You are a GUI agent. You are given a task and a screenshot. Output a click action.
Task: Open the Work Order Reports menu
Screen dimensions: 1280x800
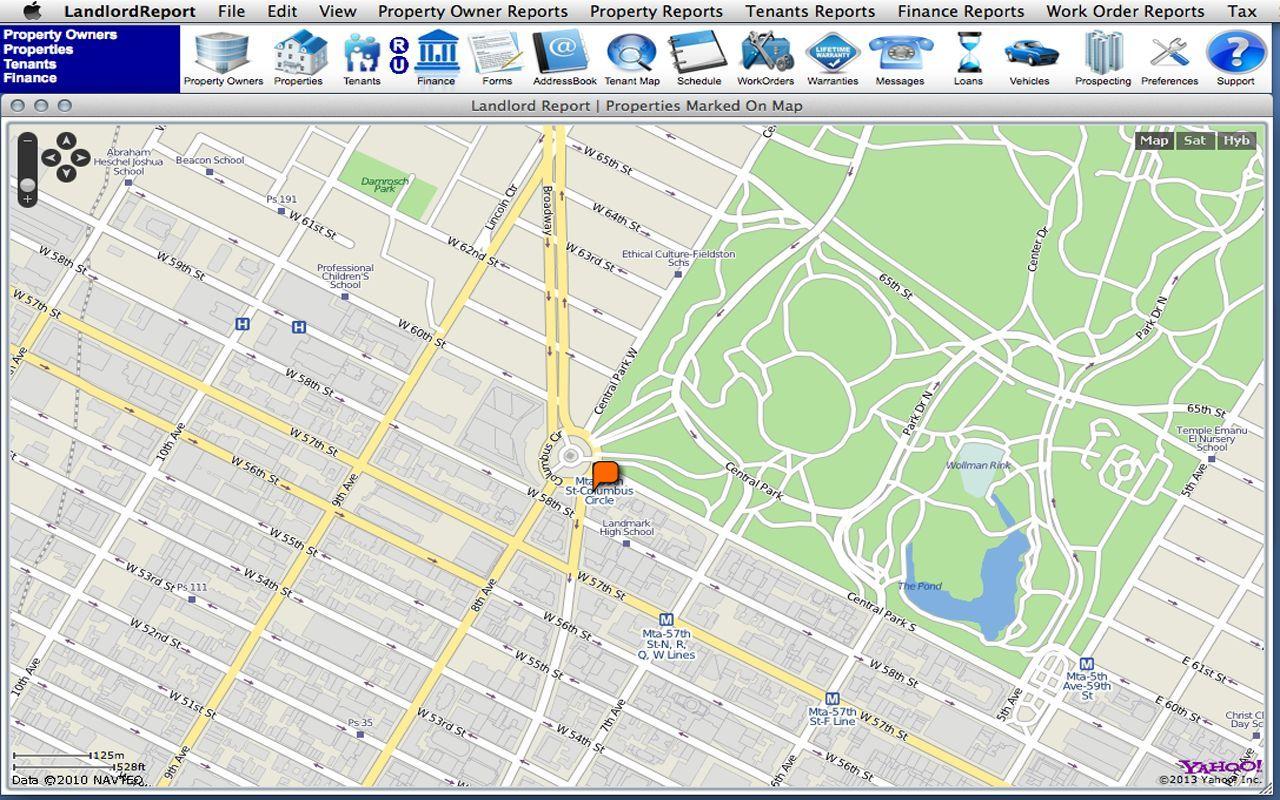click(1125, 11)
